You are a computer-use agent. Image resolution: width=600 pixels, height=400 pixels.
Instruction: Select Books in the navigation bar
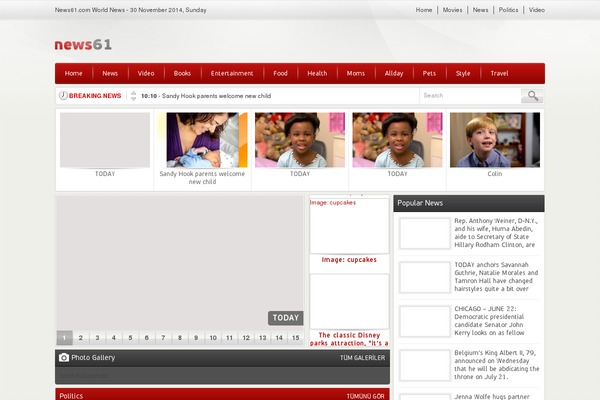point(182,73)
